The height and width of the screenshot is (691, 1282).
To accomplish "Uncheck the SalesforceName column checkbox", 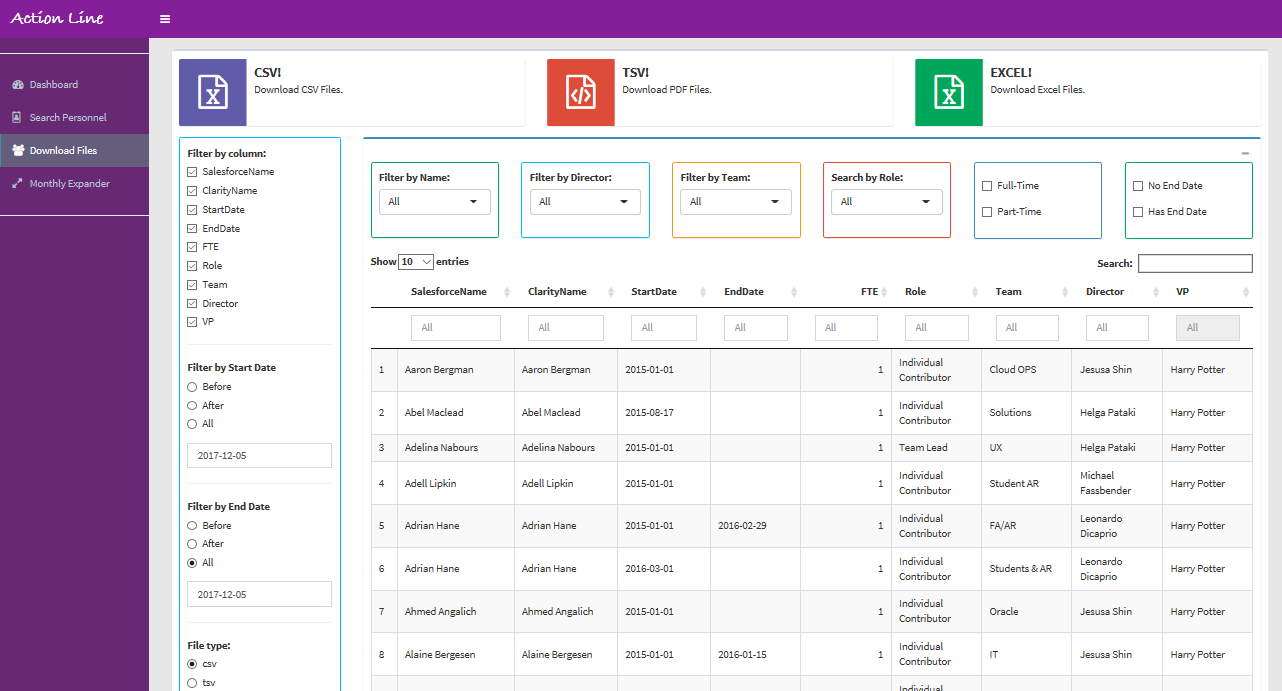I will point(192,172).
